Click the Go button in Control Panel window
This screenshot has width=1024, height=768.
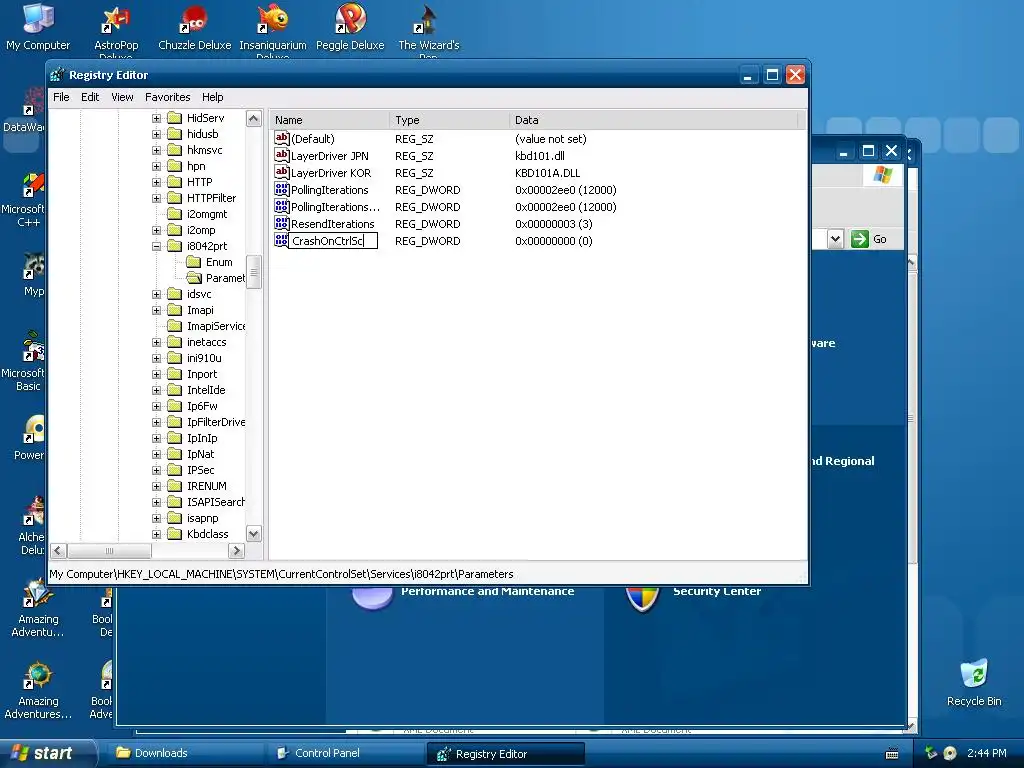click(x=869, y=239)
